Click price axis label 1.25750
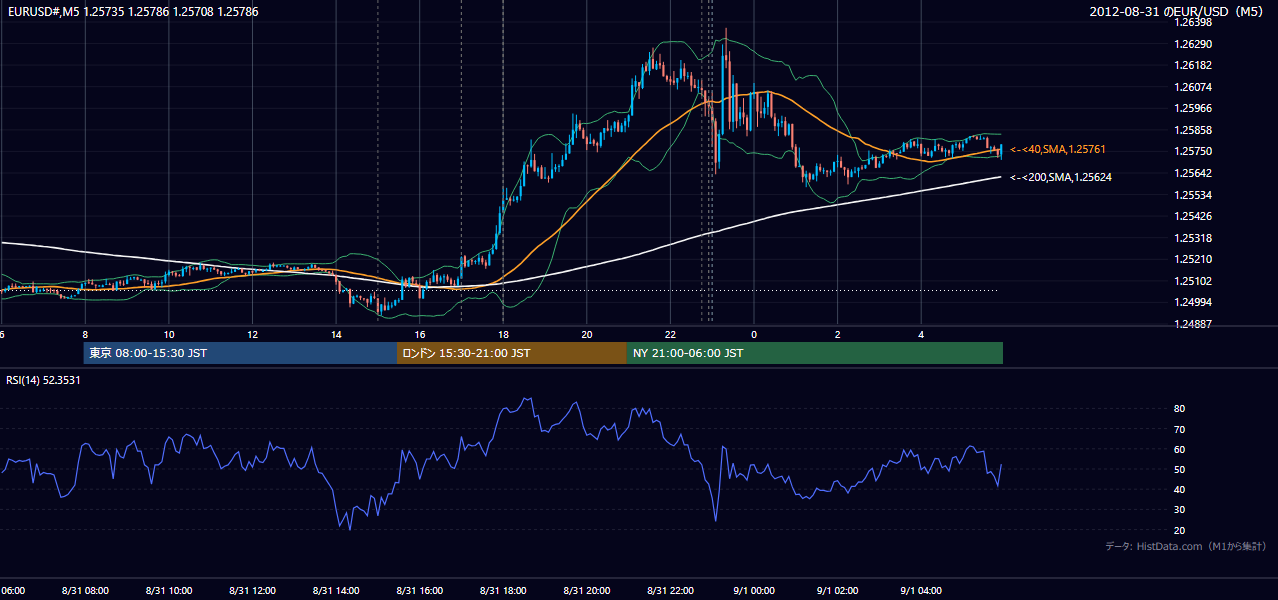 [1192, 151]
